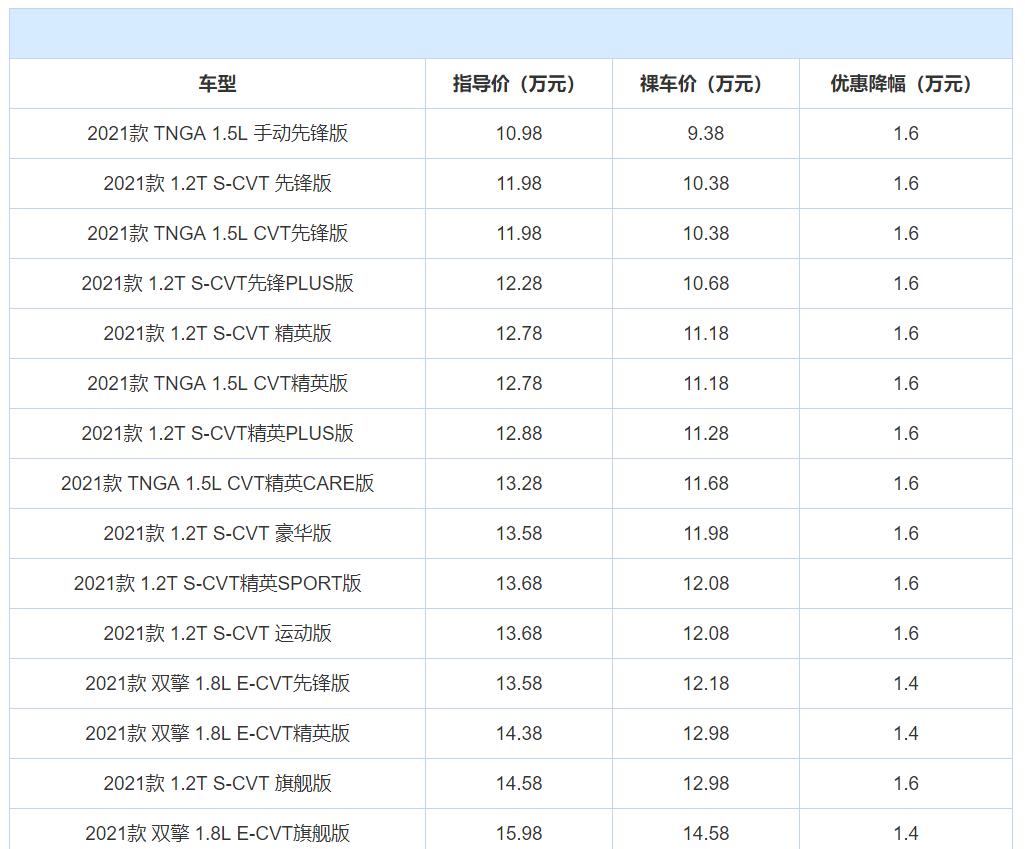Click the 2021款 1.2T S-CVT 先锋版 cell
The width and height of the screenshot is (1025, 849).
[x=217, y=184]
